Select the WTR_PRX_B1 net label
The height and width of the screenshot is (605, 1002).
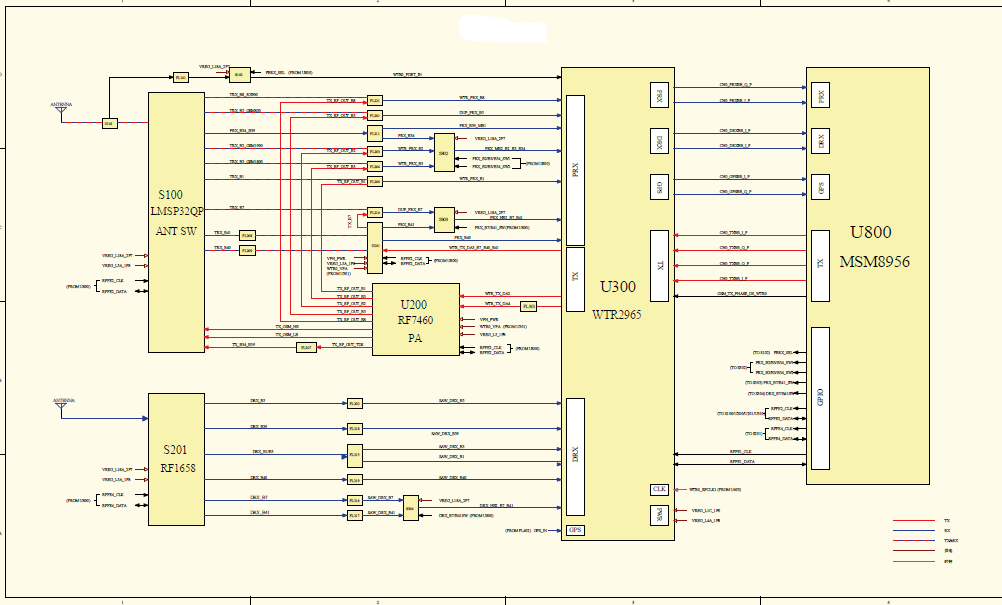[x=472, y=178]
